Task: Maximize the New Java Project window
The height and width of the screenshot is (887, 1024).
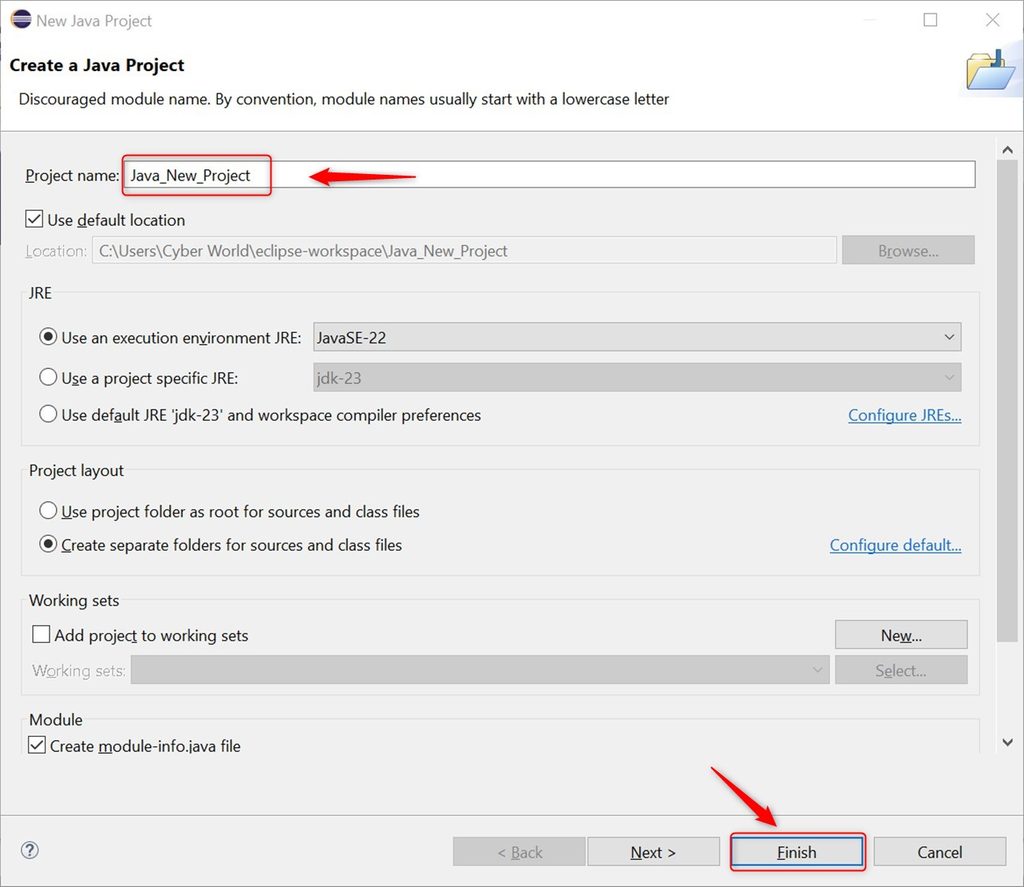Action: (x=931, y=20)
